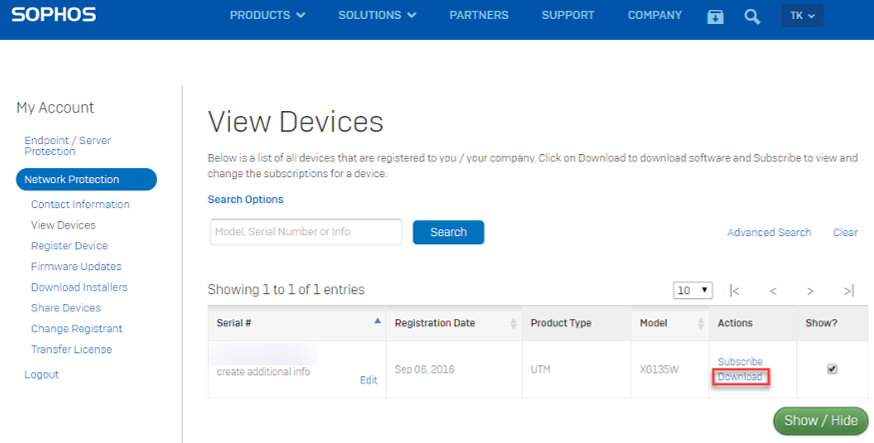Open the Partners menu item
The height and width of the screenshot is (443, 874).
pyautogui.click(x=479, y=16)
